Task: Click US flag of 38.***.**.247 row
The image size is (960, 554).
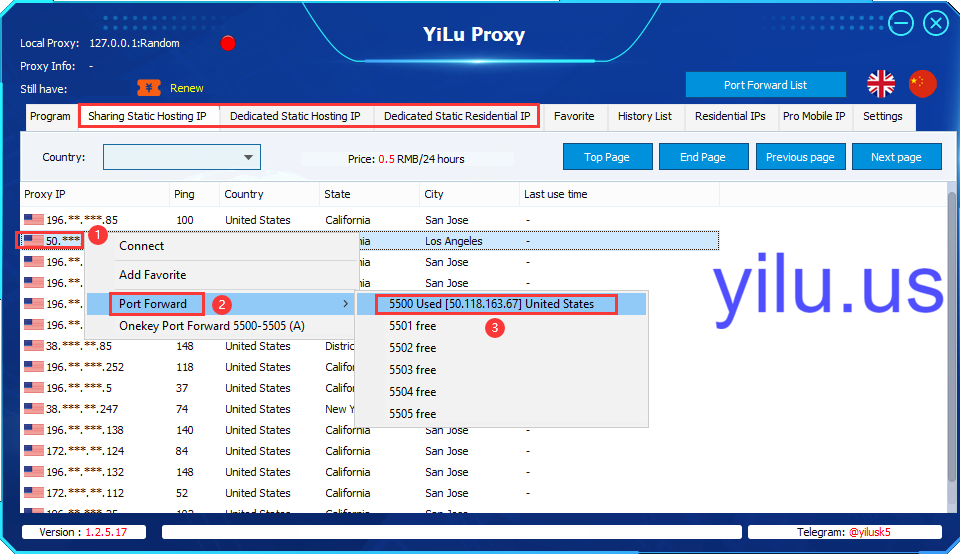Action: 34,408
